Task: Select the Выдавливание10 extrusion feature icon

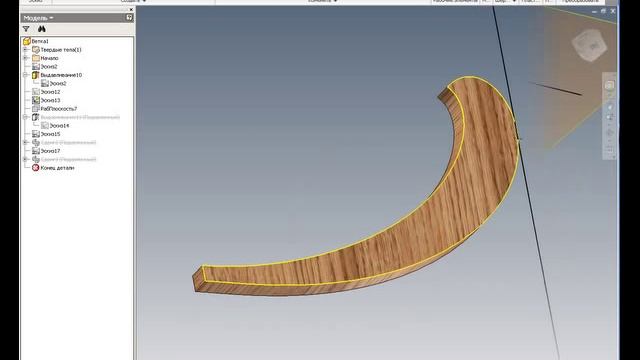Action: [x=36, y=75]
